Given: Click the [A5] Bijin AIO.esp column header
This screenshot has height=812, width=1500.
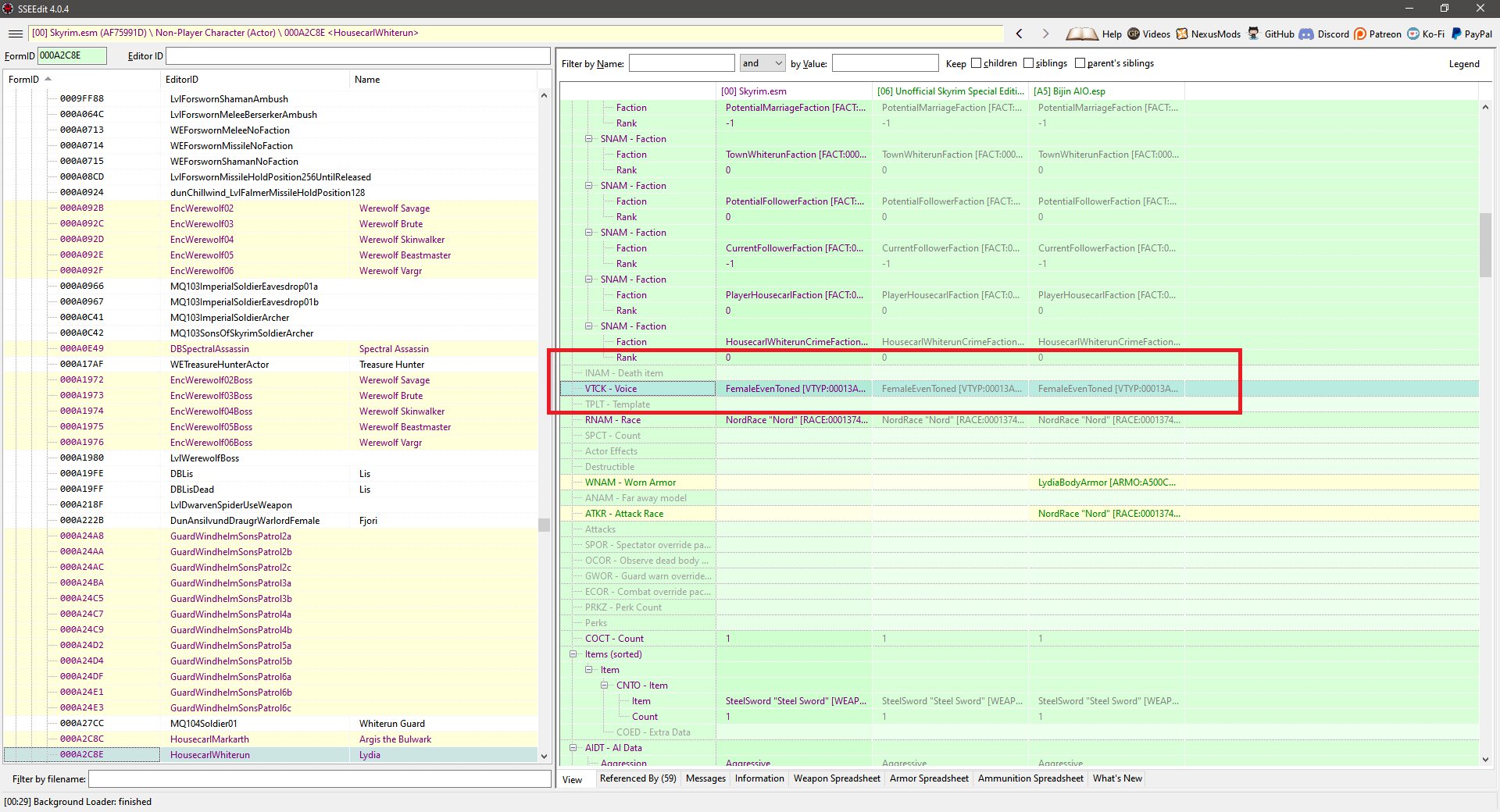Looking at the screenshot, I should tap(1106, 91).
